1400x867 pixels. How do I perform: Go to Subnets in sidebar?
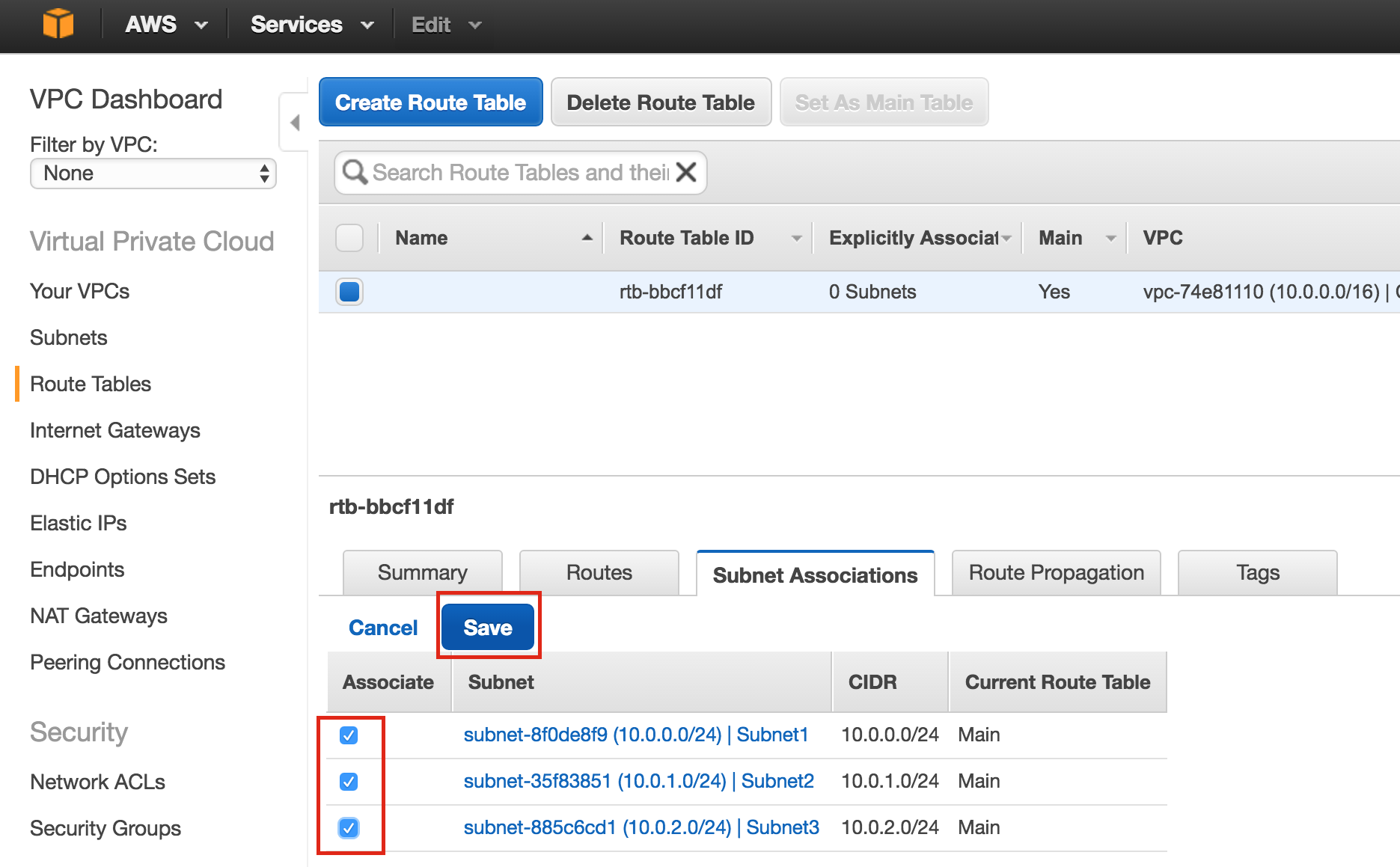pos(69,337)
